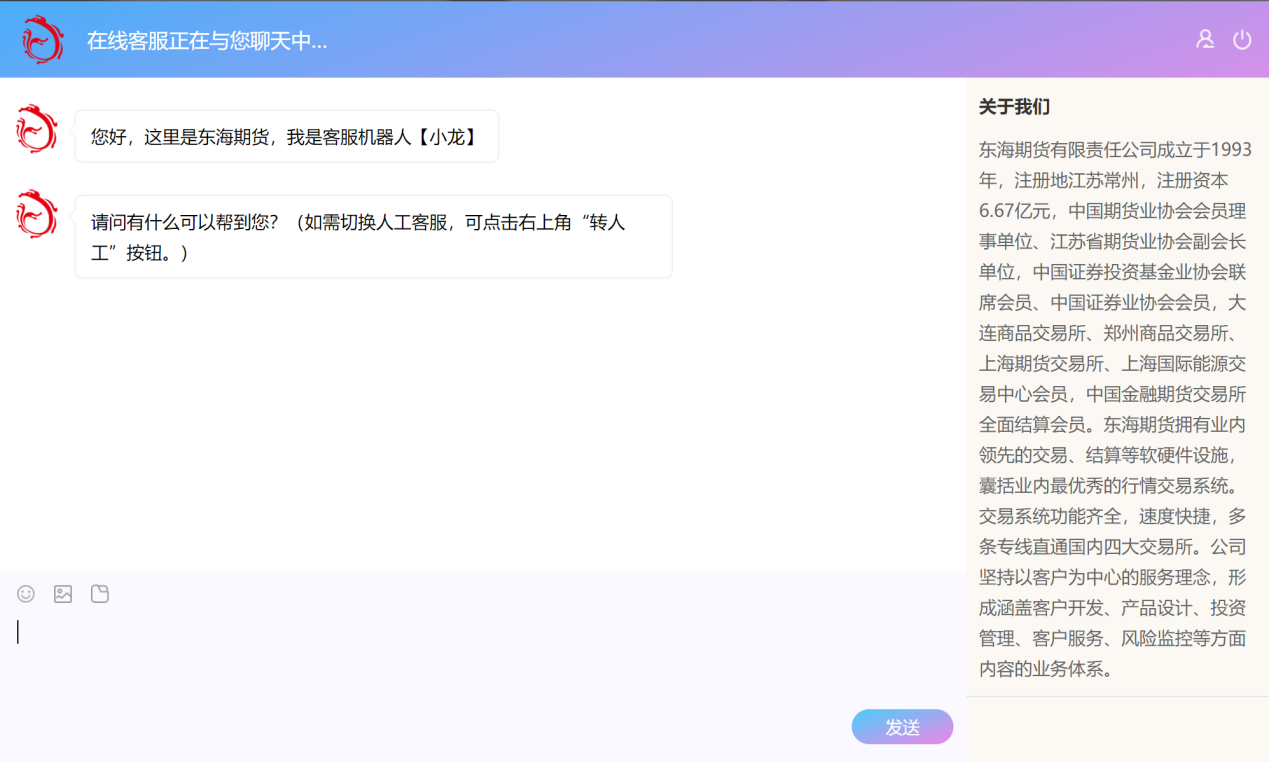Screen dimensions: 1269x762
Task: Click the red dragon logo in header
Action: coord(42,40)
